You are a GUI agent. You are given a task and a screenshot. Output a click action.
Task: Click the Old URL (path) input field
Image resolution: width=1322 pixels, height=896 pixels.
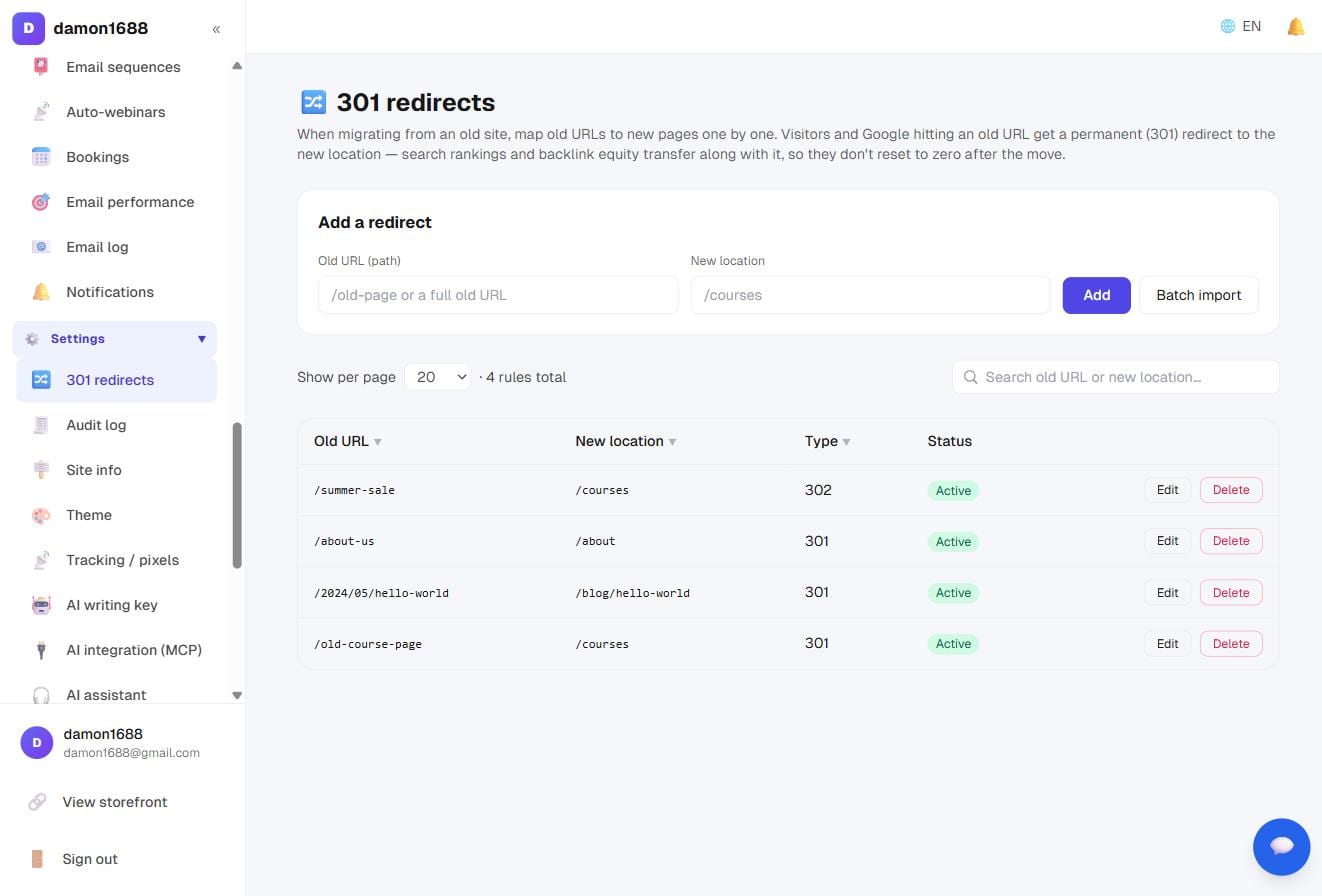498,295
